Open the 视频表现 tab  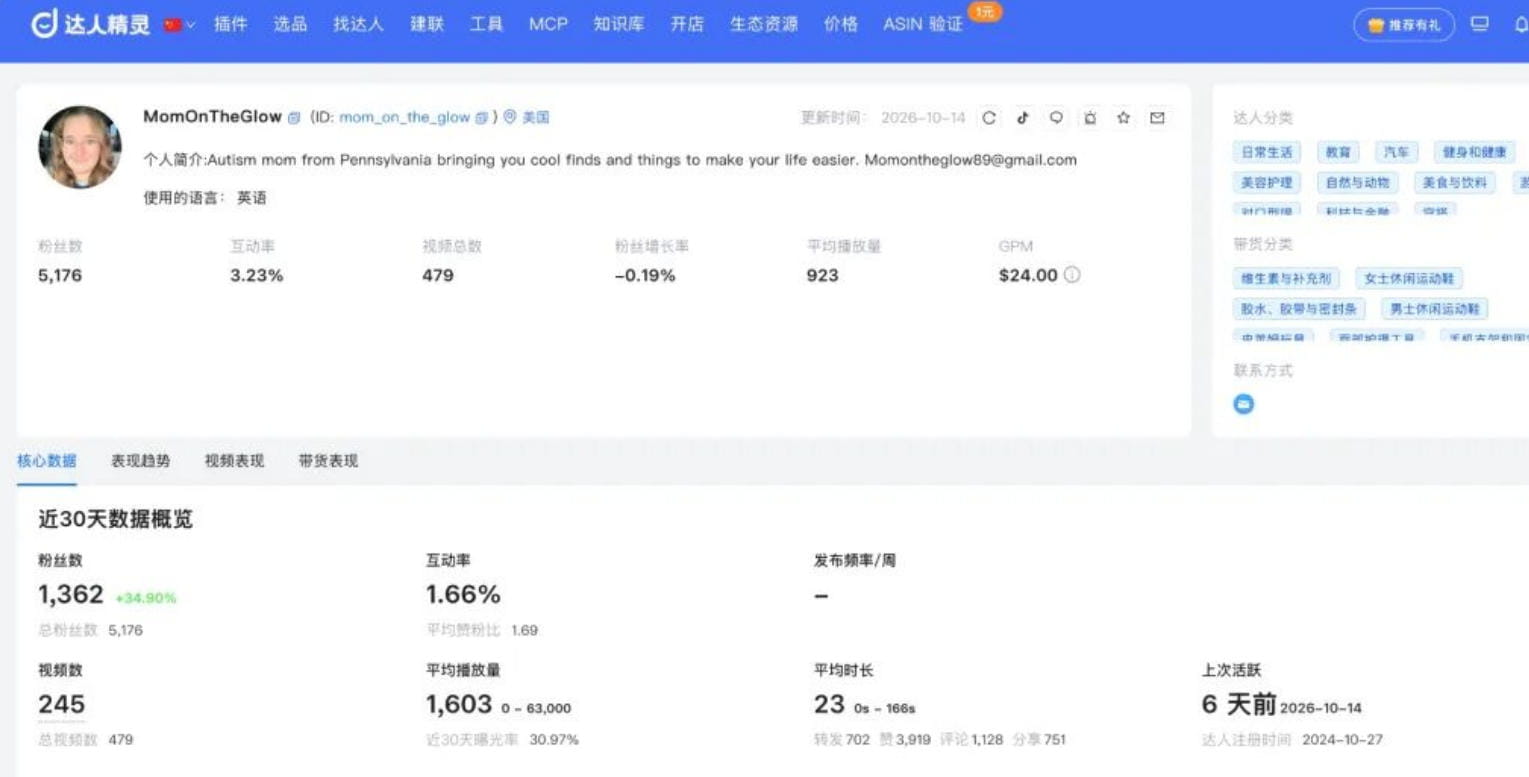point(235,461)
